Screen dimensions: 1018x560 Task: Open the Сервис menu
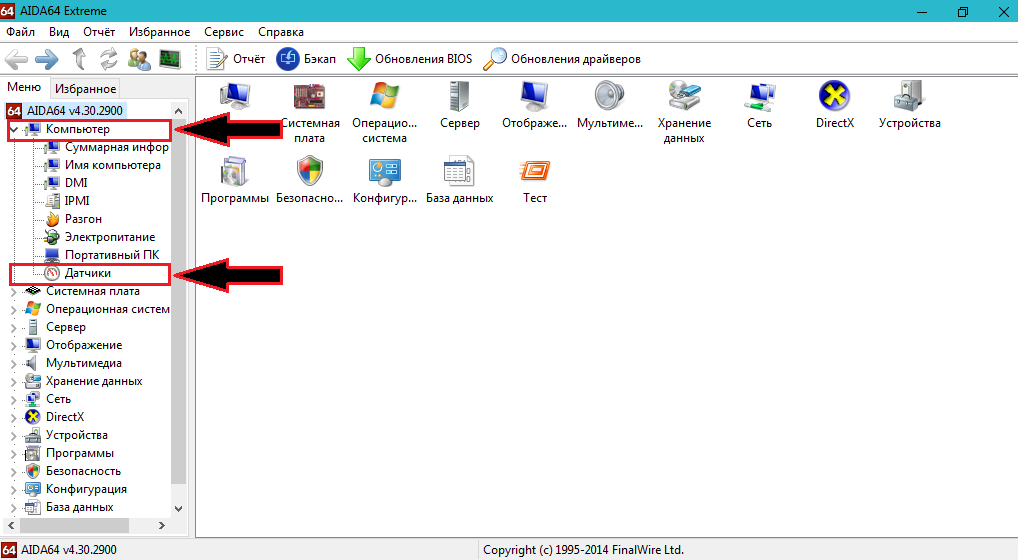click(x=224, y=32)
